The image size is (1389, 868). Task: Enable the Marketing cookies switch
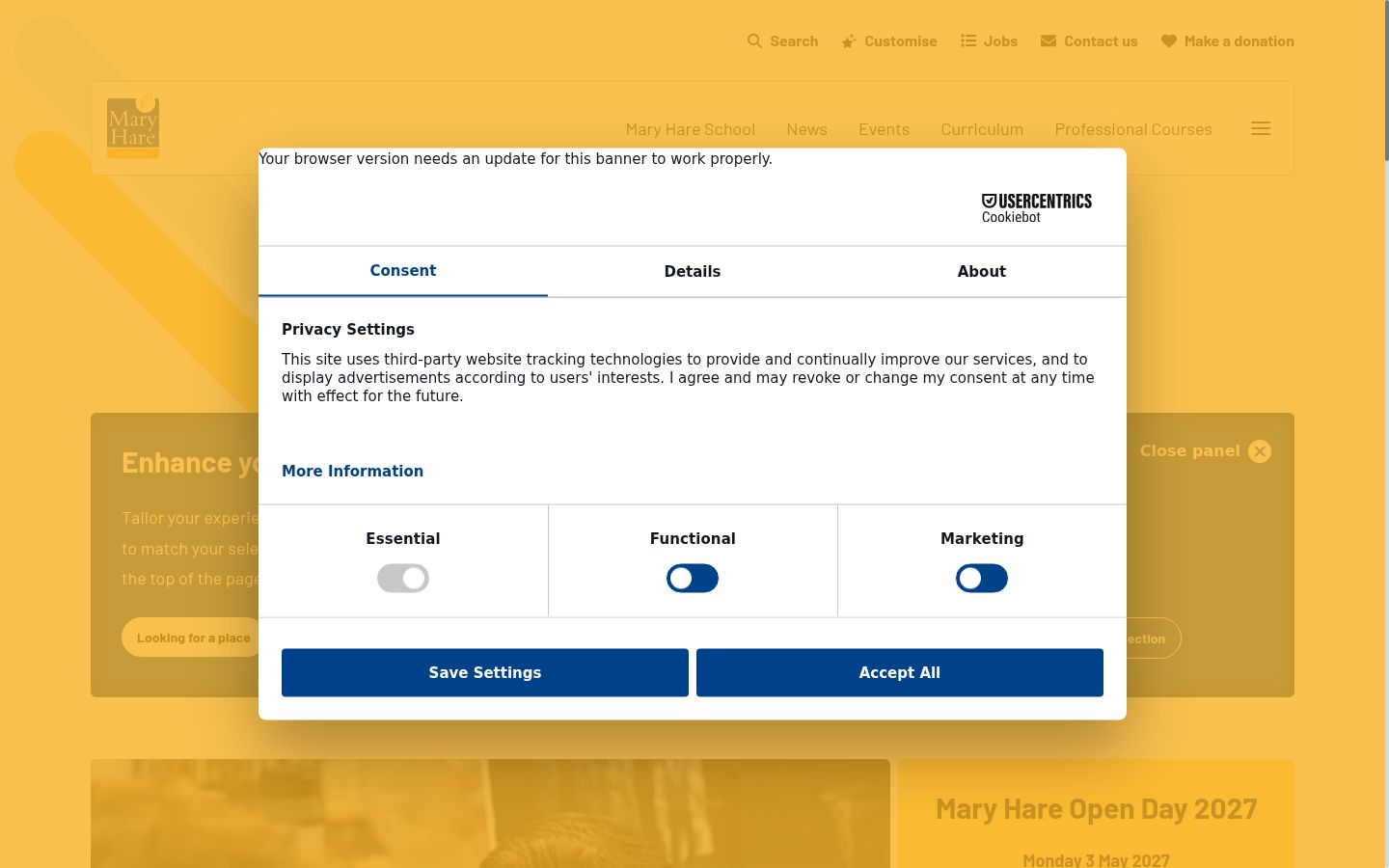tap(982, 579)
